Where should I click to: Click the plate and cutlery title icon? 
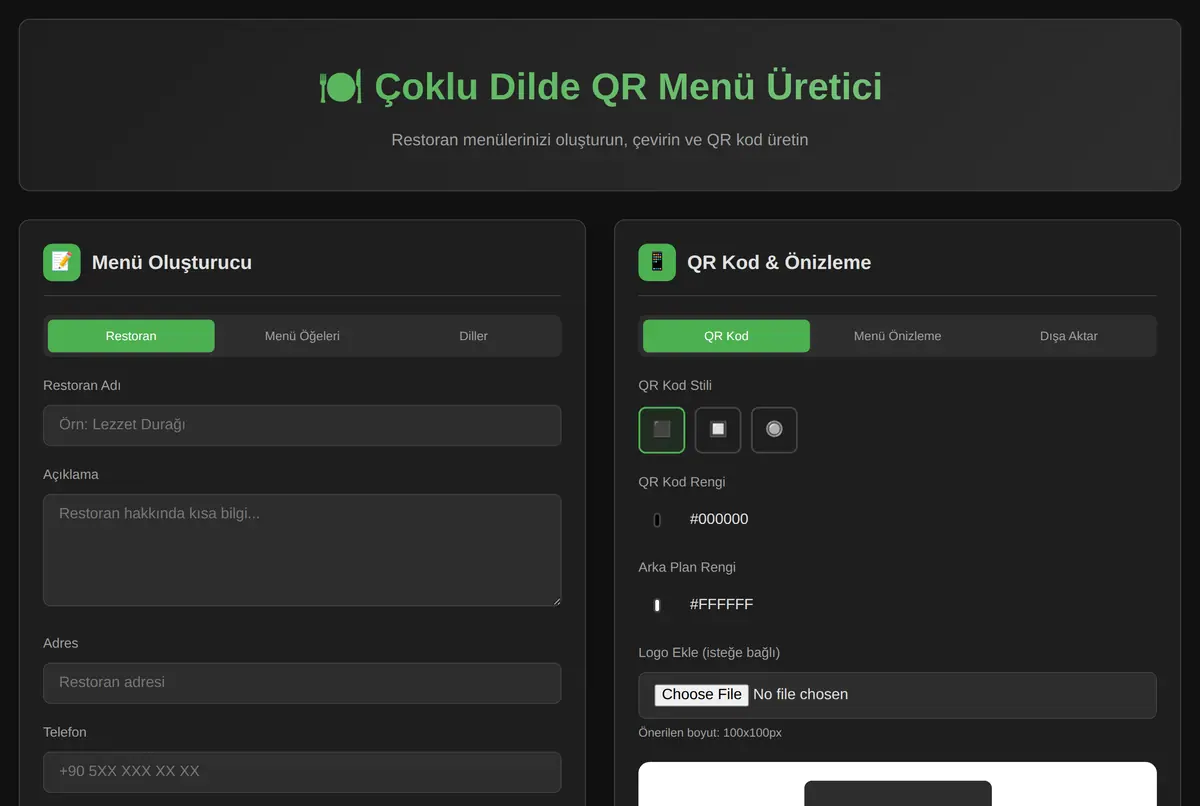pyautogui.click(x=340, y=87)
